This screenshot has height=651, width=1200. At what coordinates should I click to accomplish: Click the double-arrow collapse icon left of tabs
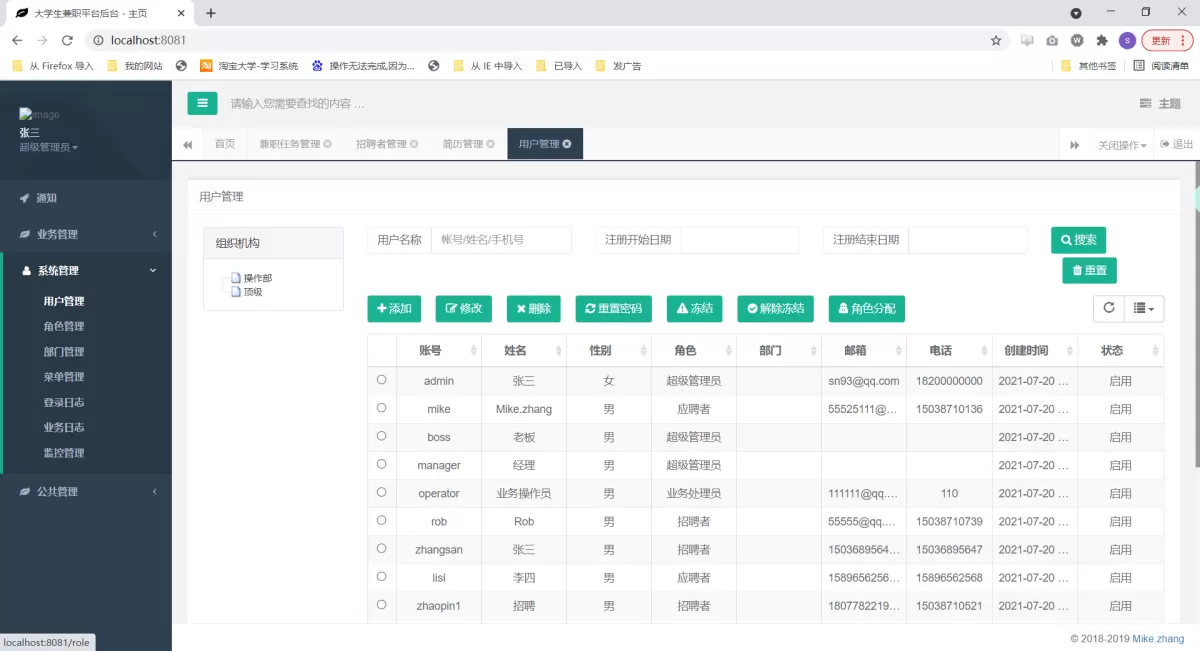[x=187, y=143]
